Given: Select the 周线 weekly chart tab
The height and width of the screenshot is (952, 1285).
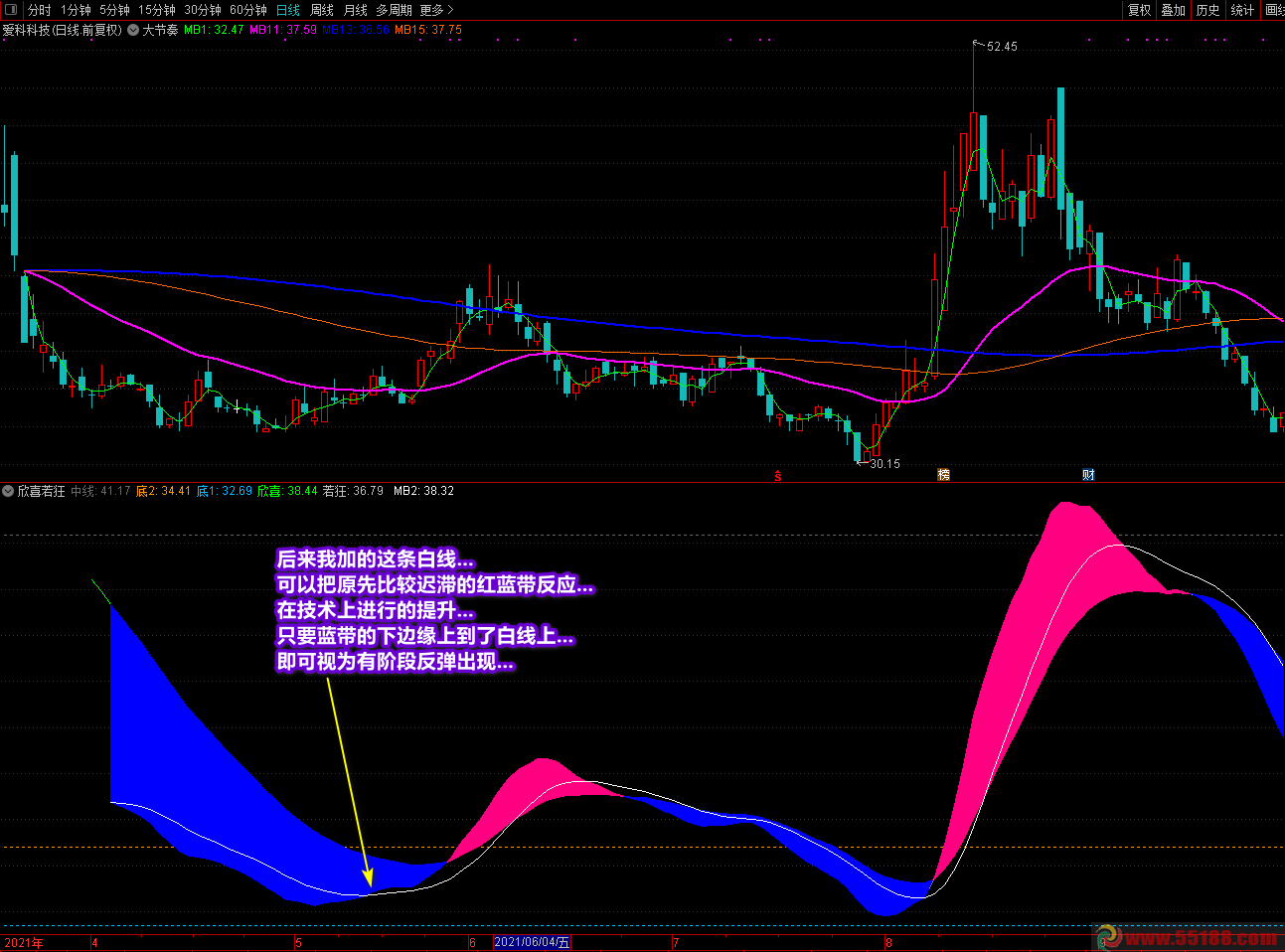Looking at the screenshot, I should (x=322, y=10).
